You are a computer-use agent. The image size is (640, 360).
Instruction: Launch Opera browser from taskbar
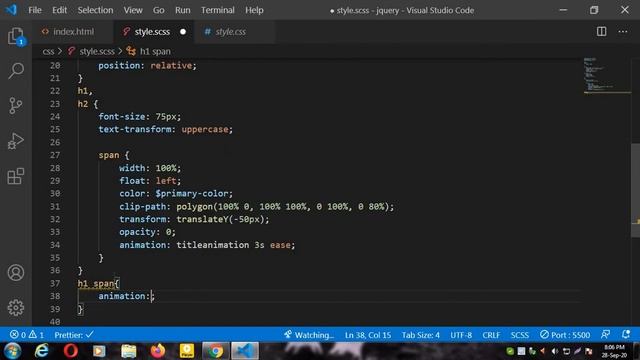click(71, 351)
